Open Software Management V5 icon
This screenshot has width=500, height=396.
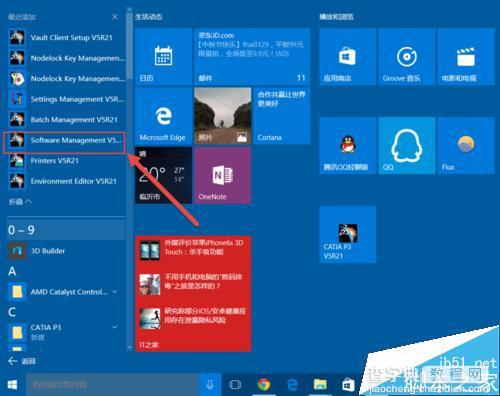17,140
